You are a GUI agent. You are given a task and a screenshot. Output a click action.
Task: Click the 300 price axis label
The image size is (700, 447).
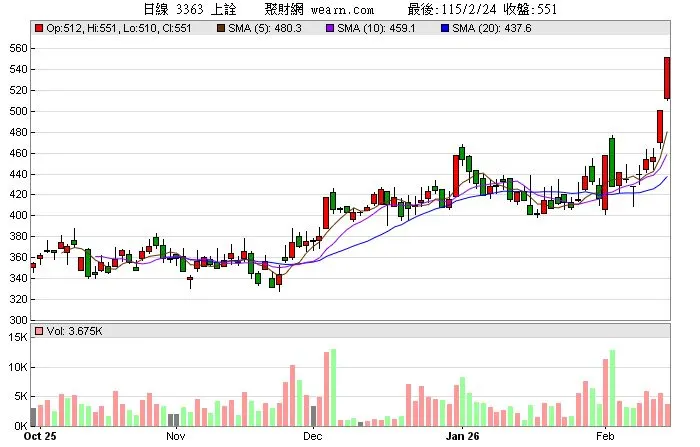click(x=18, y=320)
